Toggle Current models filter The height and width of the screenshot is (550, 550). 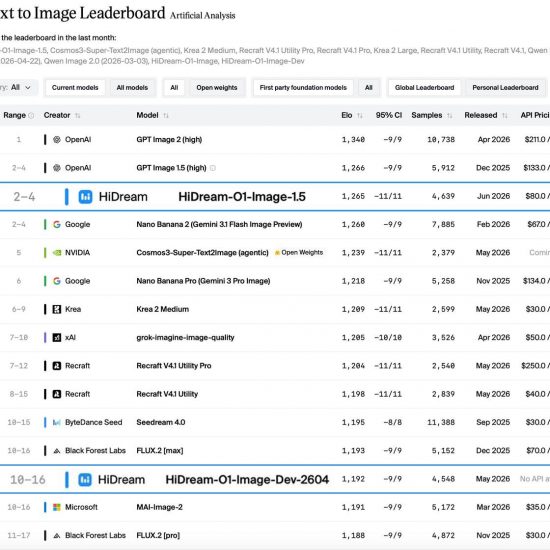[75, 88]
